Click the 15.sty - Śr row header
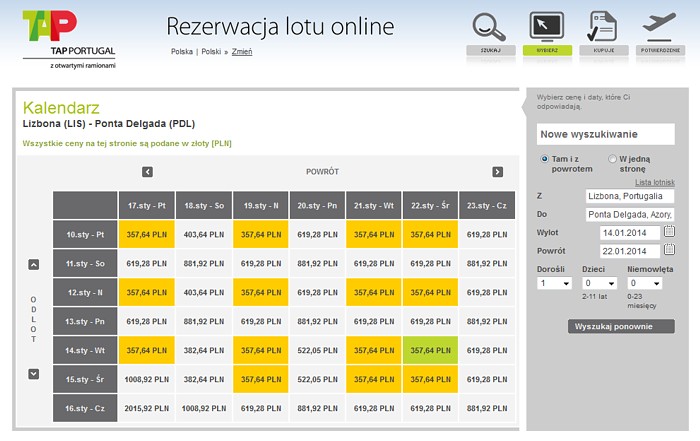 [x=85, y=379]
